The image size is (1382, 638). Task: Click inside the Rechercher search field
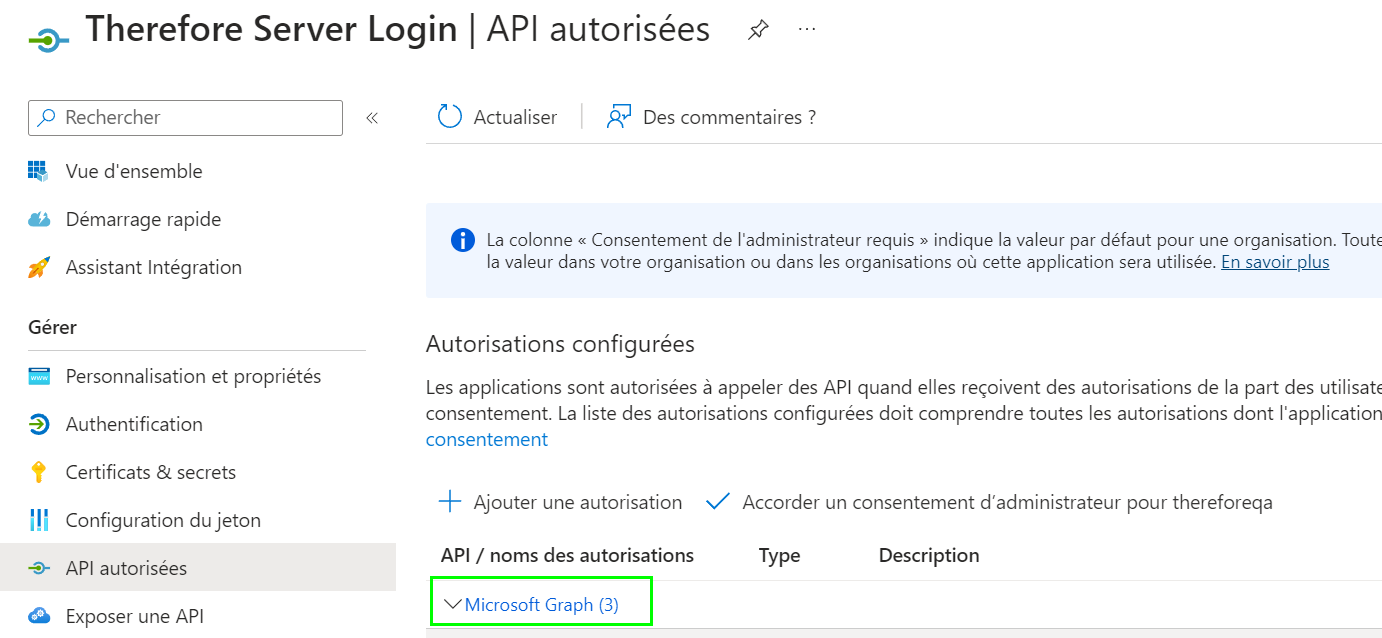185,117
